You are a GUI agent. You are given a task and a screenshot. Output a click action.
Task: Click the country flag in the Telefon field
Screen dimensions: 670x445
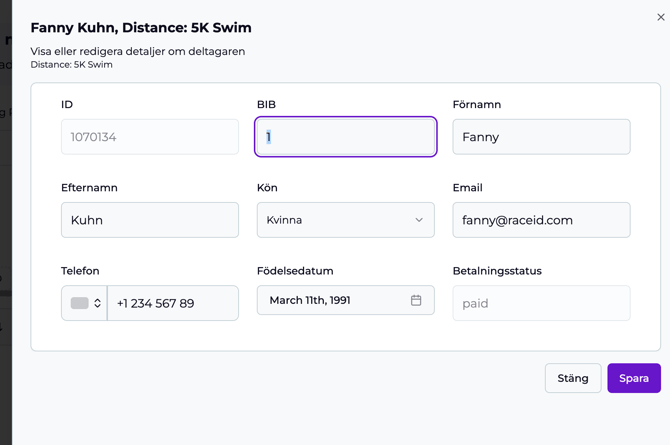pos(79,303)
